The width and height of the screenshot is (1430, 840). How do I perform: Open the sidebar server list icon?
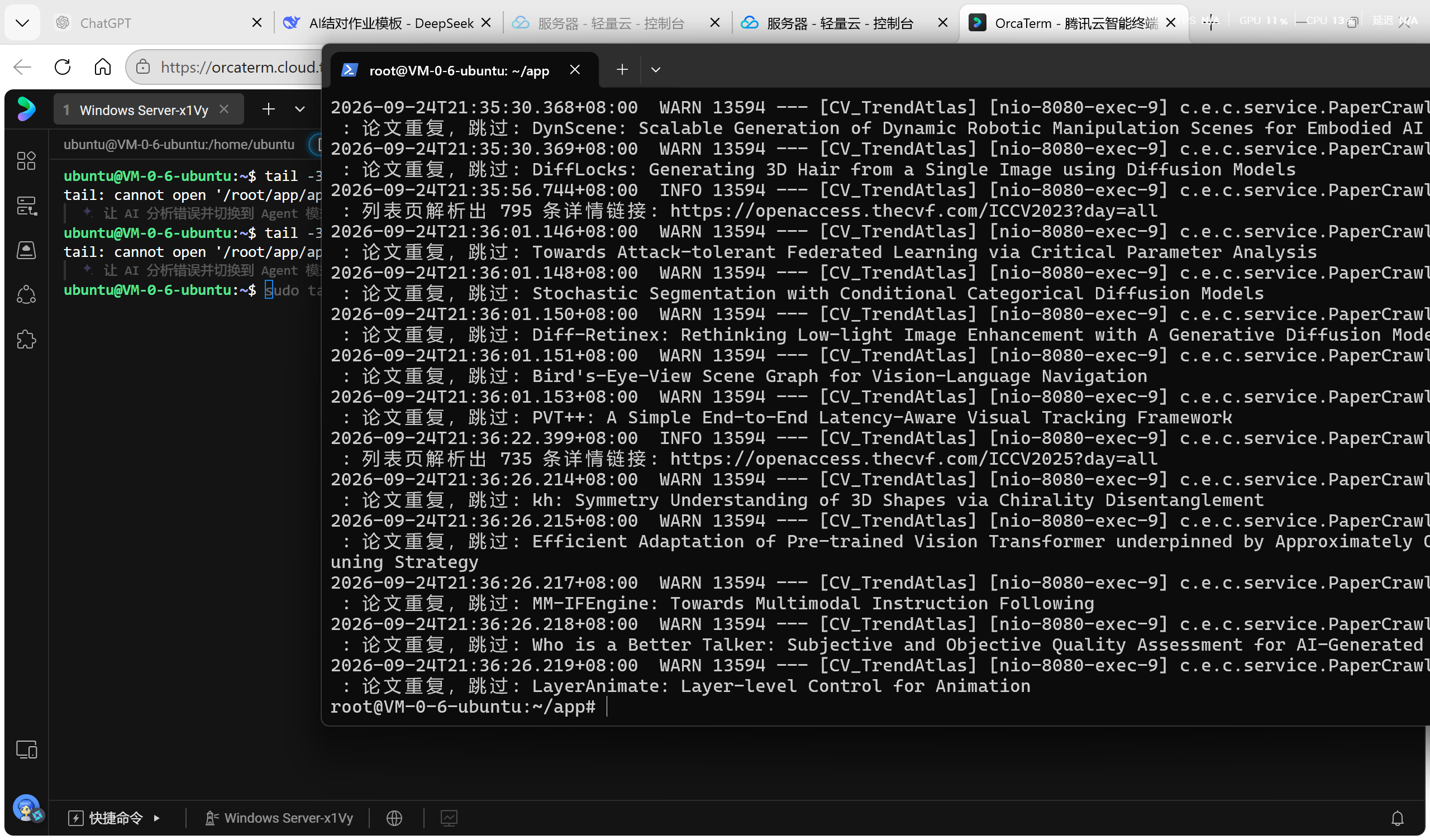coord(26,206)
